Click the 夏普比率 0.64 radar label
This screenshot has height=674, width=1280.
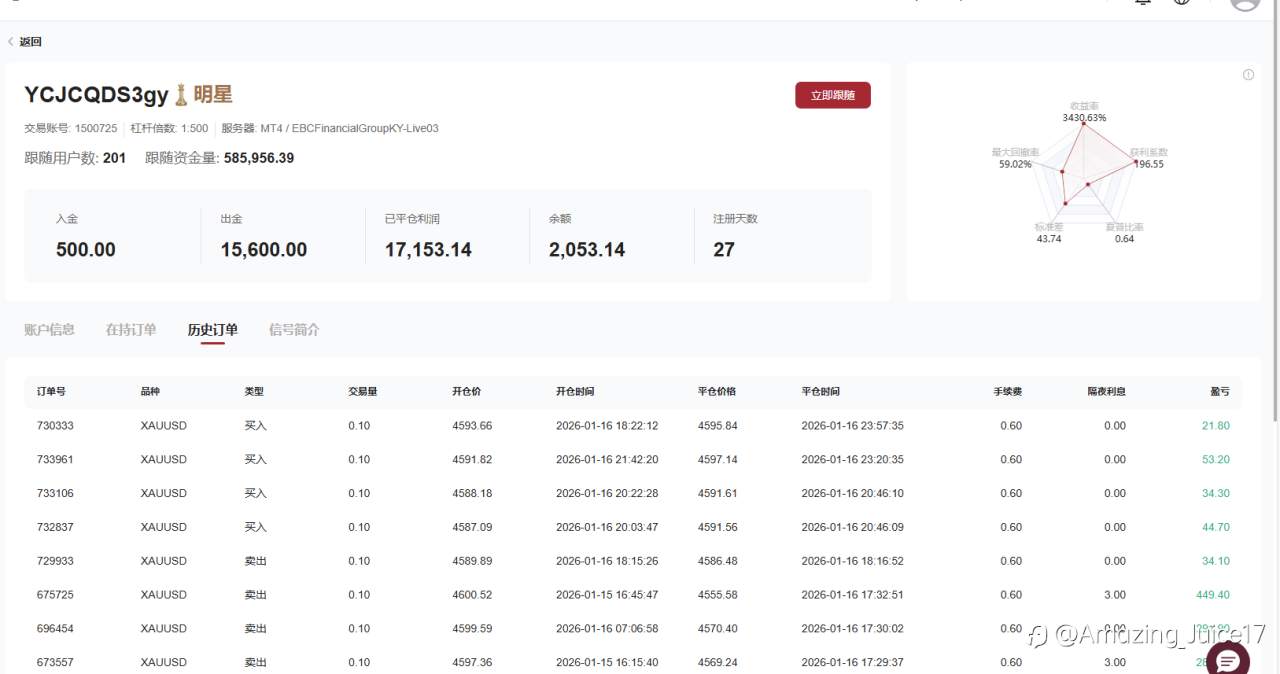click(x=1125, y=233)
